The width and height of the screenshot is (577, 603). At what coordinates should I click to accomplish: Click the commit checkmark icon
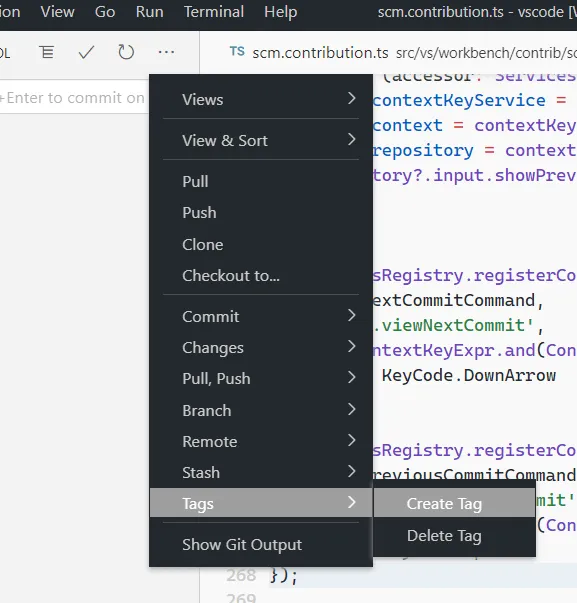click(86, 52)
